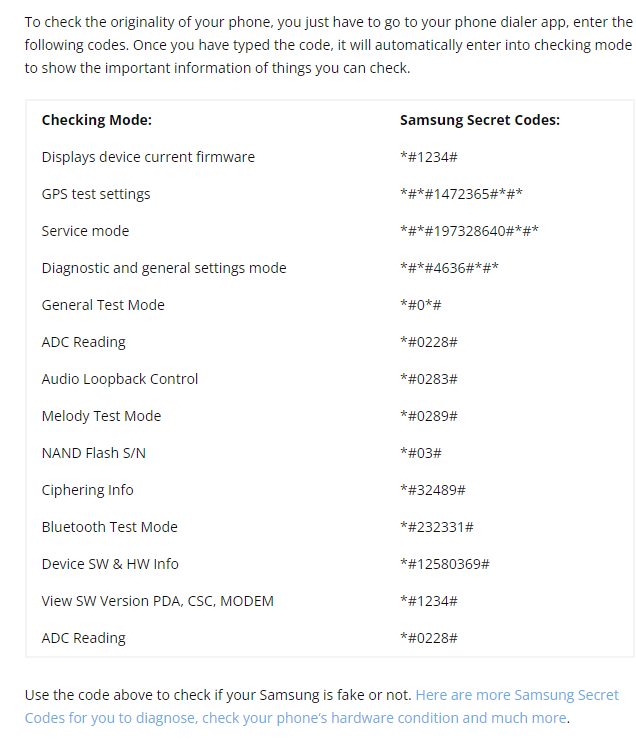Image resolution: width=636 pixels, height=741 pixels.
Task: Click 'Displays device current firmware' row label
Action: click(x=148, y=157)
